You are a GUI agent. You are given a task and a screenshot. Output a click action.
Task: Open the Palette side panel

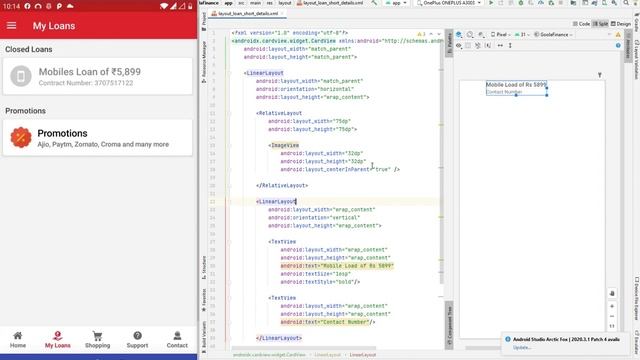pyautogui.click(x=449, y=44)
